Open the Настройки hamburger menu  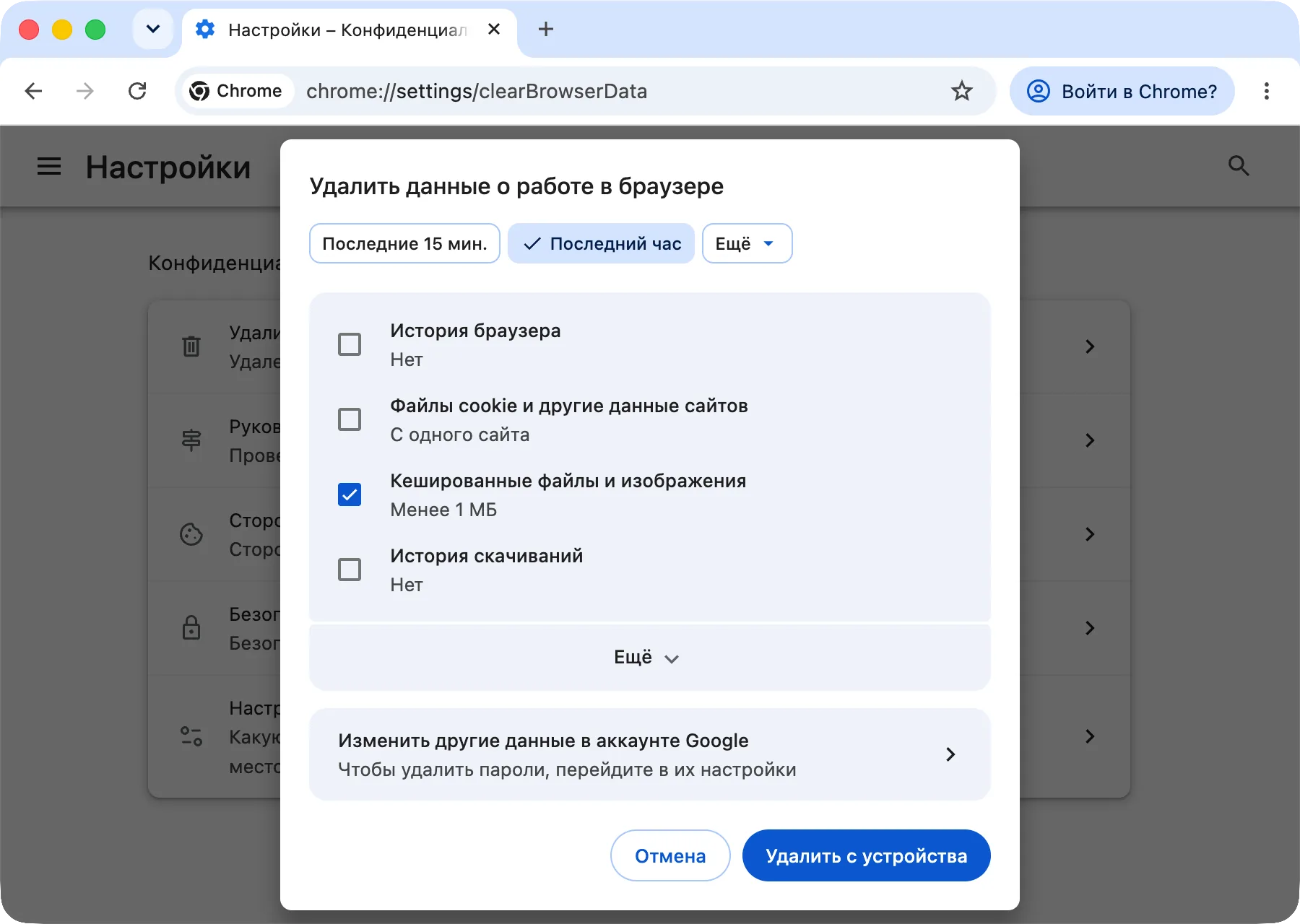coord(49,167)
